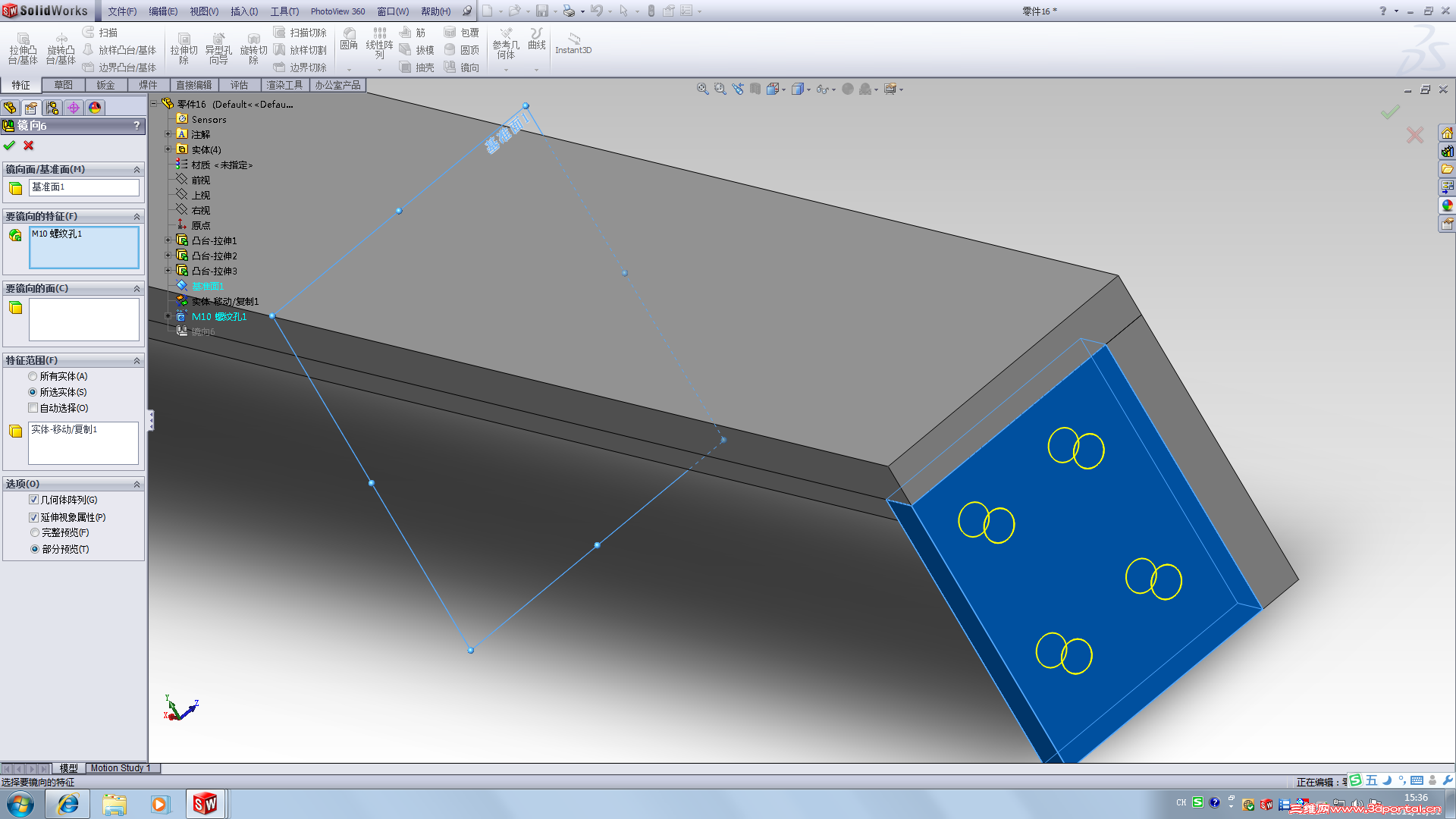Click the Instant3D icon
Viewport: 1456px width, 819px height.
pos(573,43)
